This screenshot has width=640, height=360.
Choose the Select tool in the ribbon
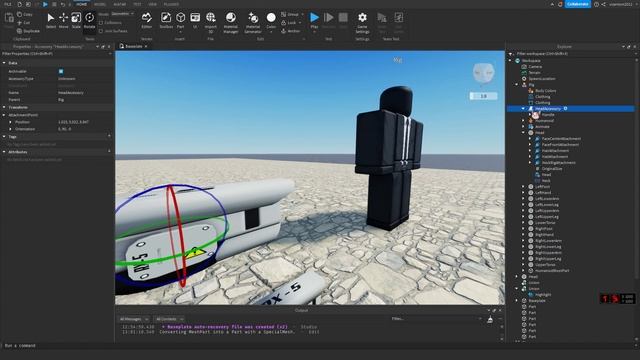coord(51,21)
